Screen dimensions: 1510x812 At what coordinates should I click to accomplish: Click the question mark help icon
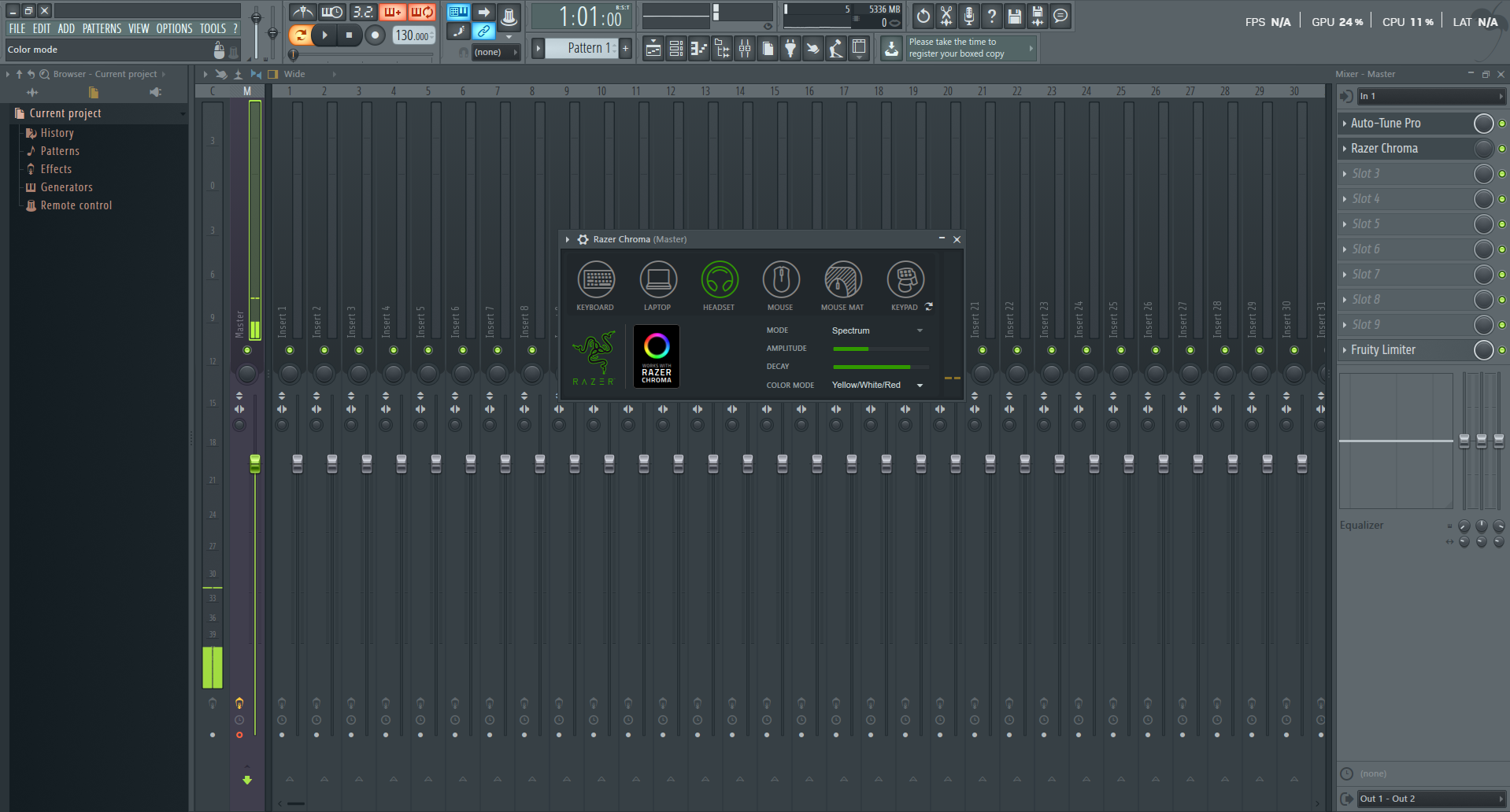[x=992, y=16]
